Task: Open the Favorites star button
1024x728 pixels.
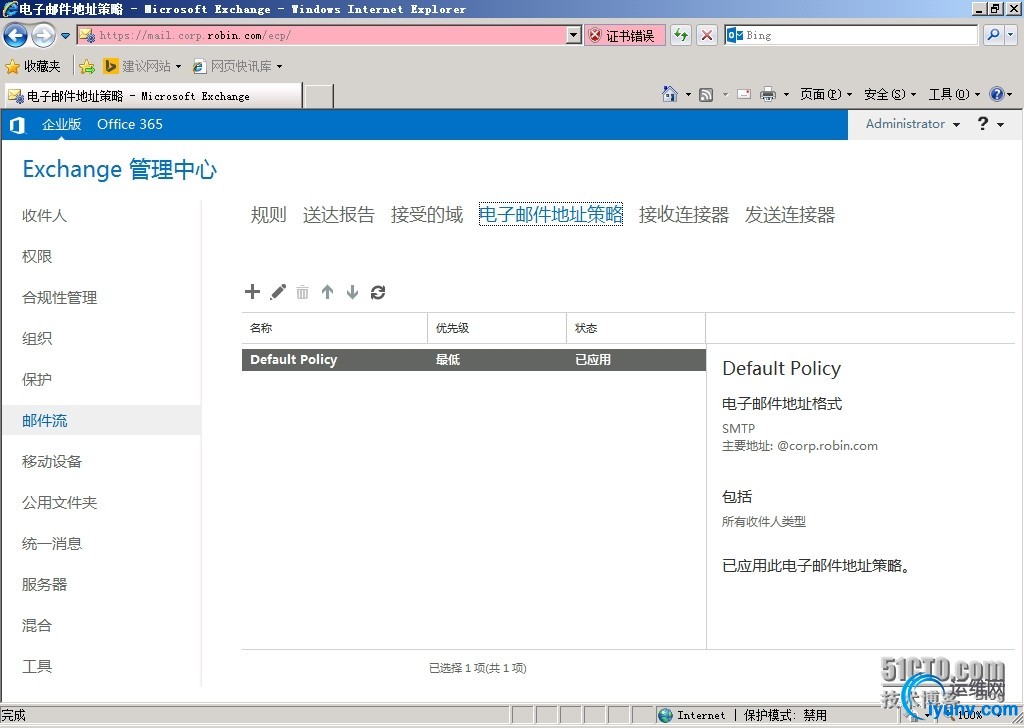Action: pos(12,67)
